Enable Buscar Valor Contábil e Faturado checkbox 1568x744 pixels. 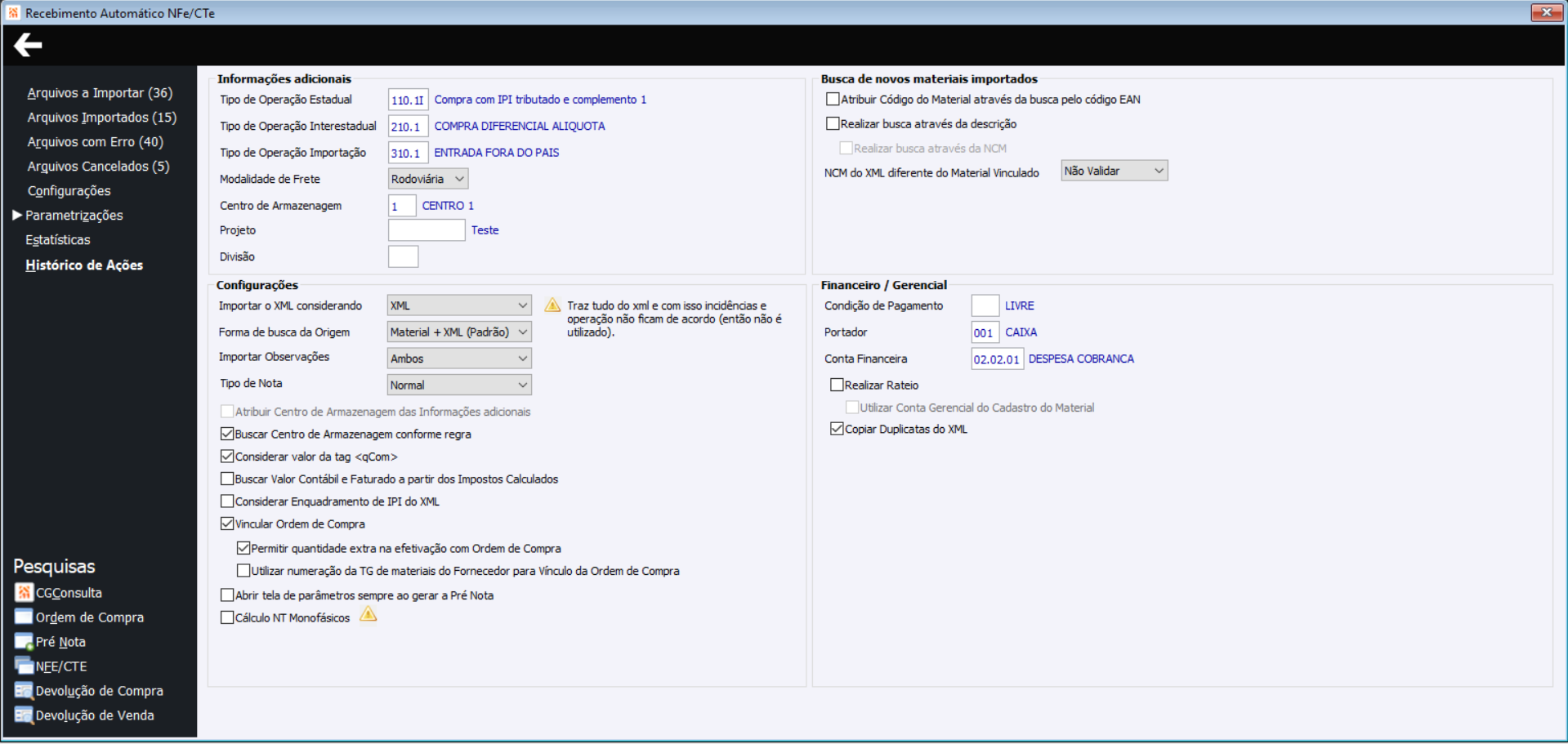(x=227, y=479)
